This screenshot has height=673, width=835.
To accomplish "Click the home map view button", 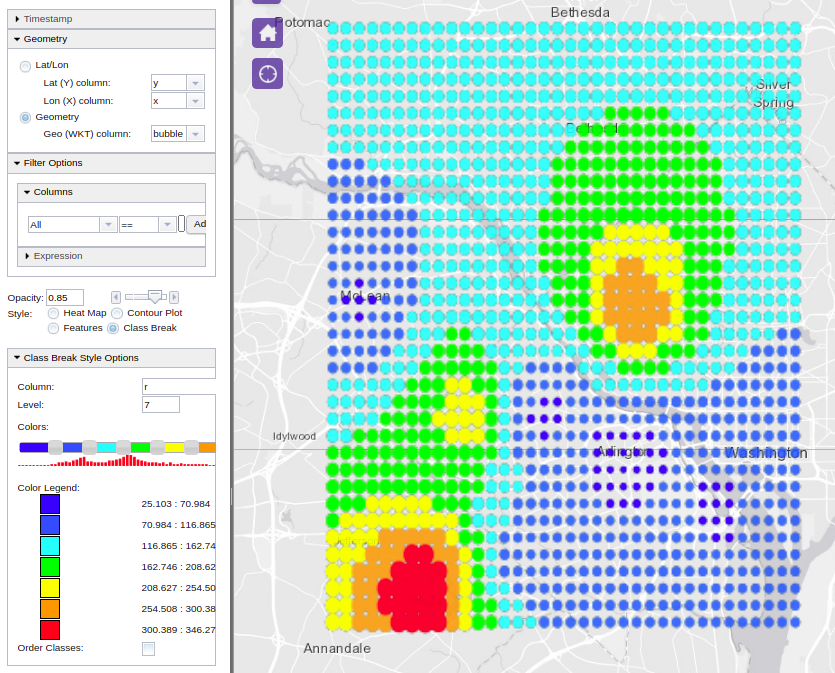I will pyautogui.click(x=267, y=33).
